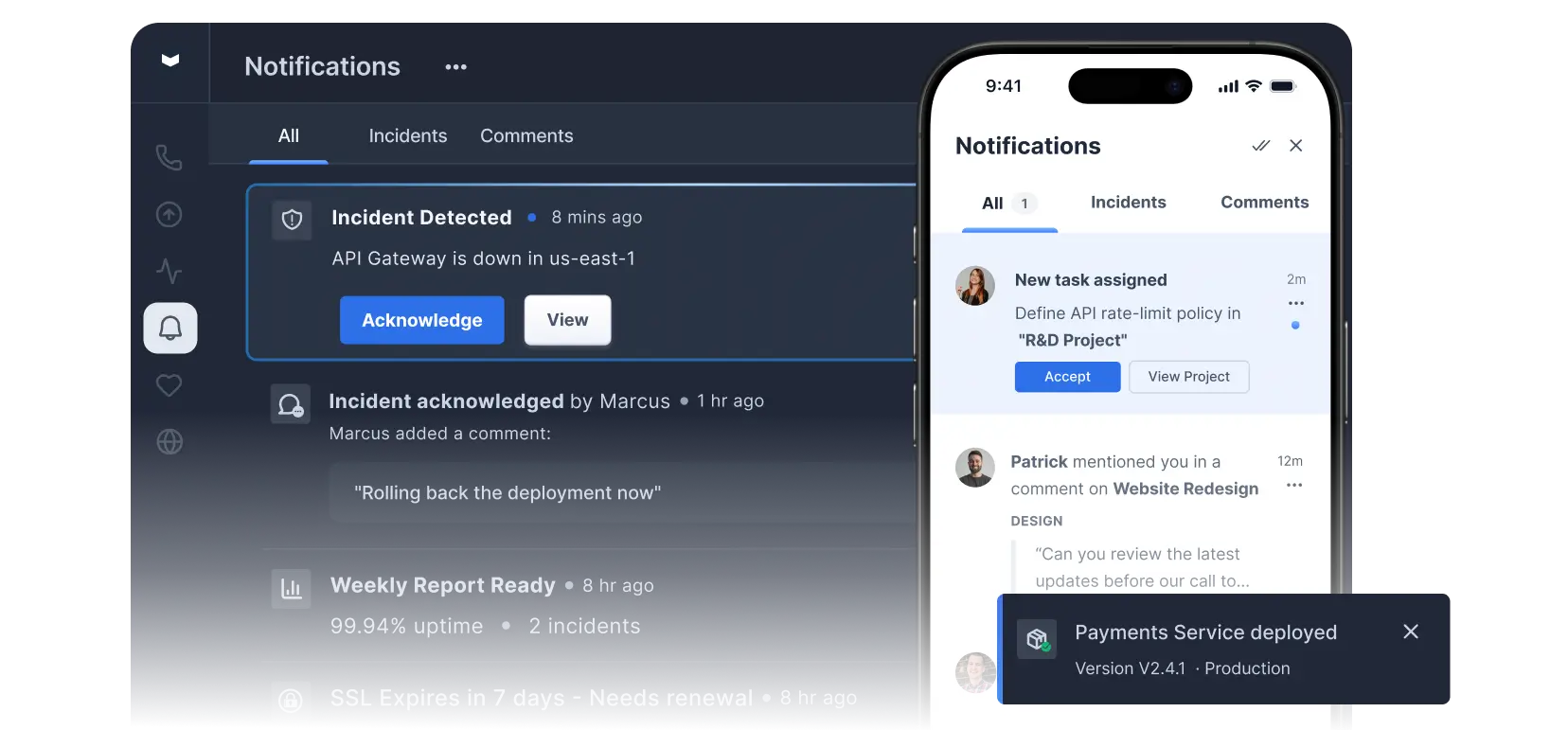This screenshot has height=730, width=1568.
Task: Click "API Gateway is down in us-east-1"
Action: click(x=484, y=258)
